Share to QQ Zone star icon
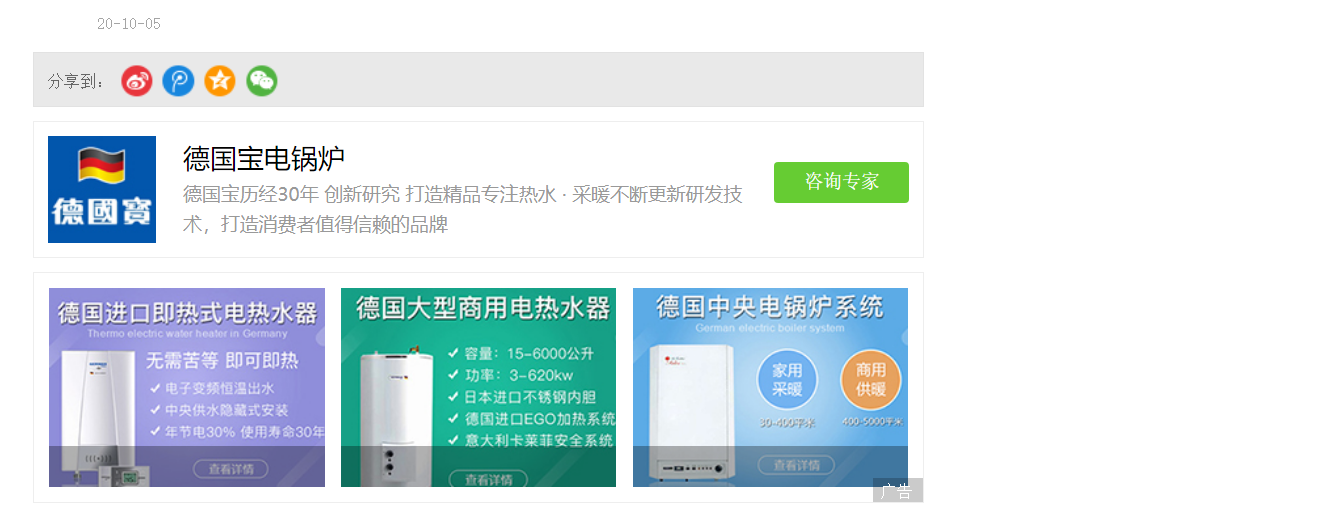1322x515 pixels. click(220, 81)
